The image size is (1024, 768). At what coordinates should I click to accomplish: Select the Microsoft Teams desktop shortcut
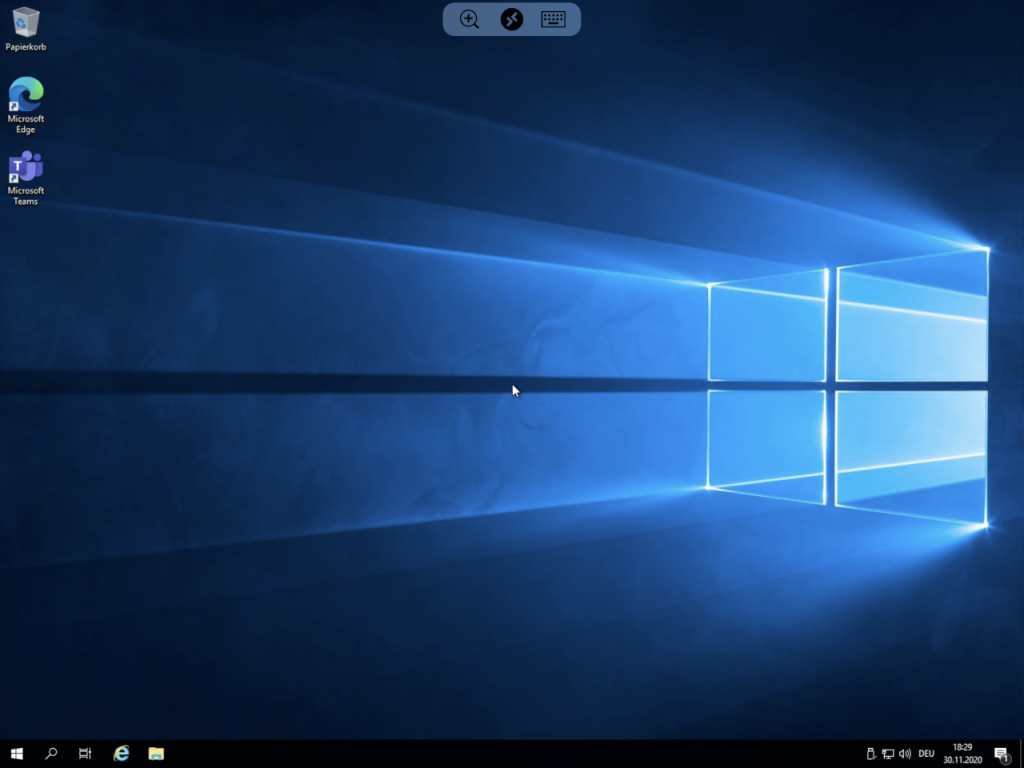25,167
